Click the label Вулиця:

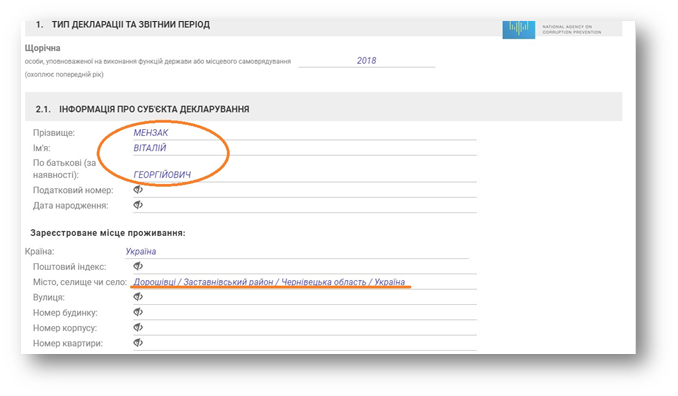pos(48,297)
